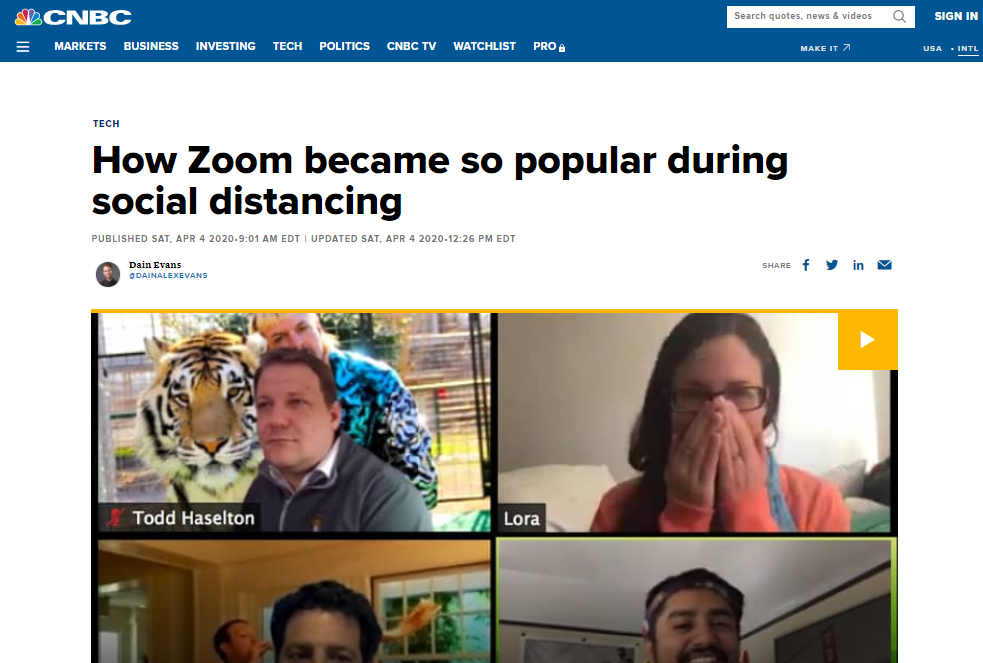Open the locked PRO section
This screenshot has width=983, height=663.
click(549, 46)
